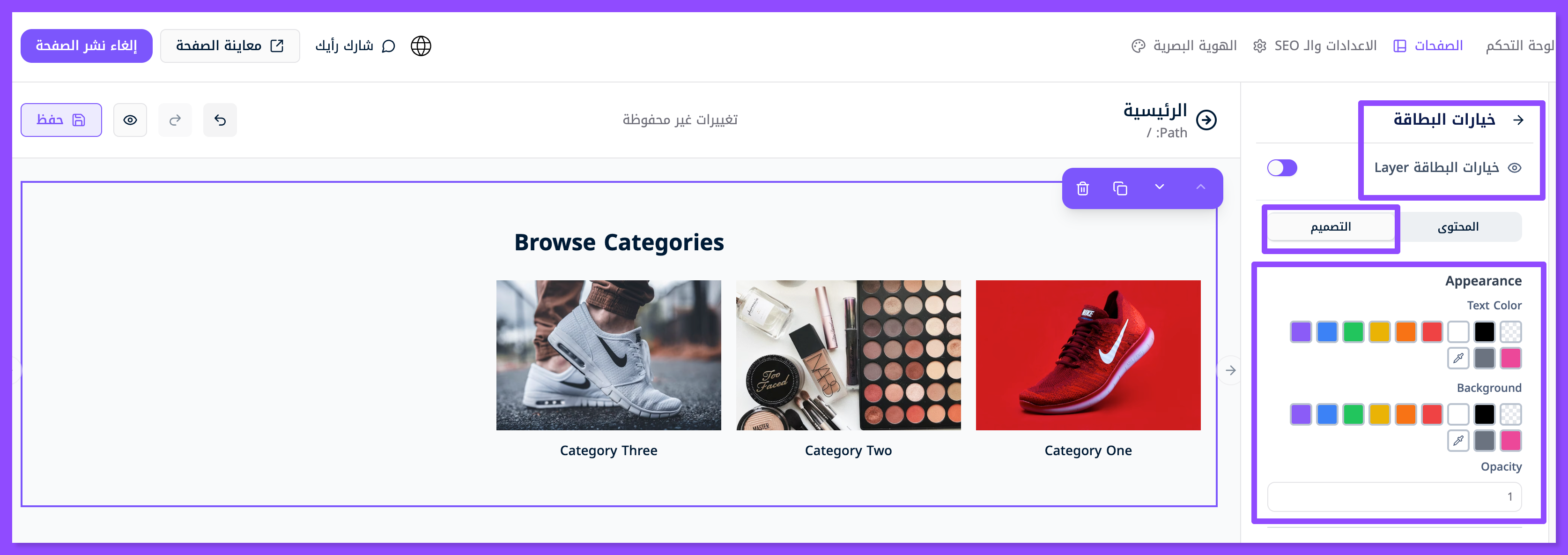Click the معاينة الصفحة button

tap(230, 45)
